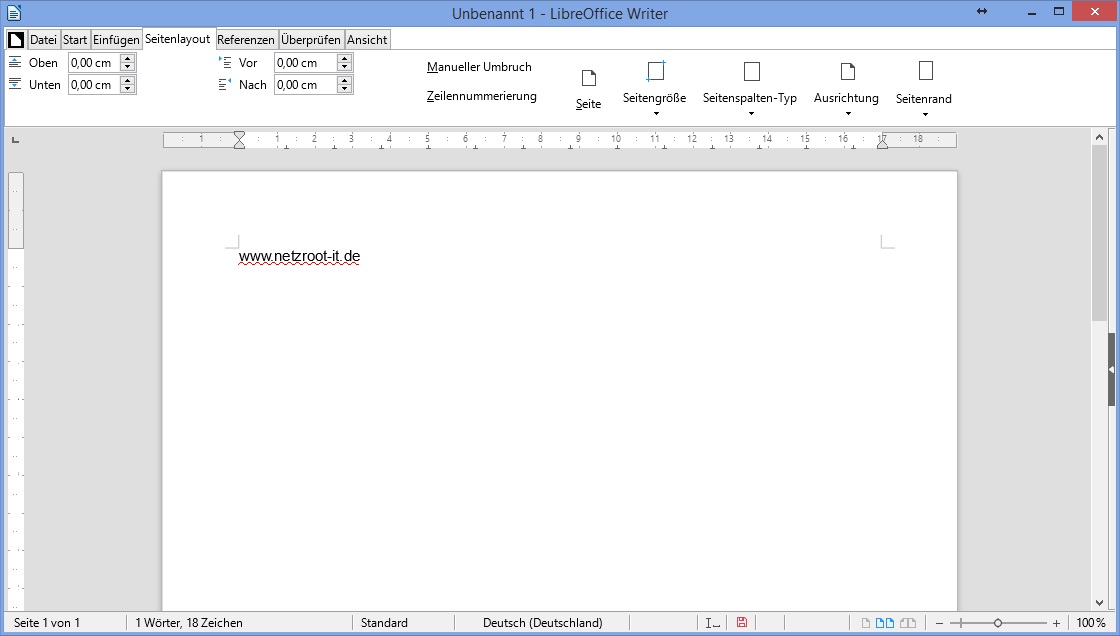Click the vertical scrollbar down arrow
This screenshot has height=636, width=1120.
tap(1099, 603)
